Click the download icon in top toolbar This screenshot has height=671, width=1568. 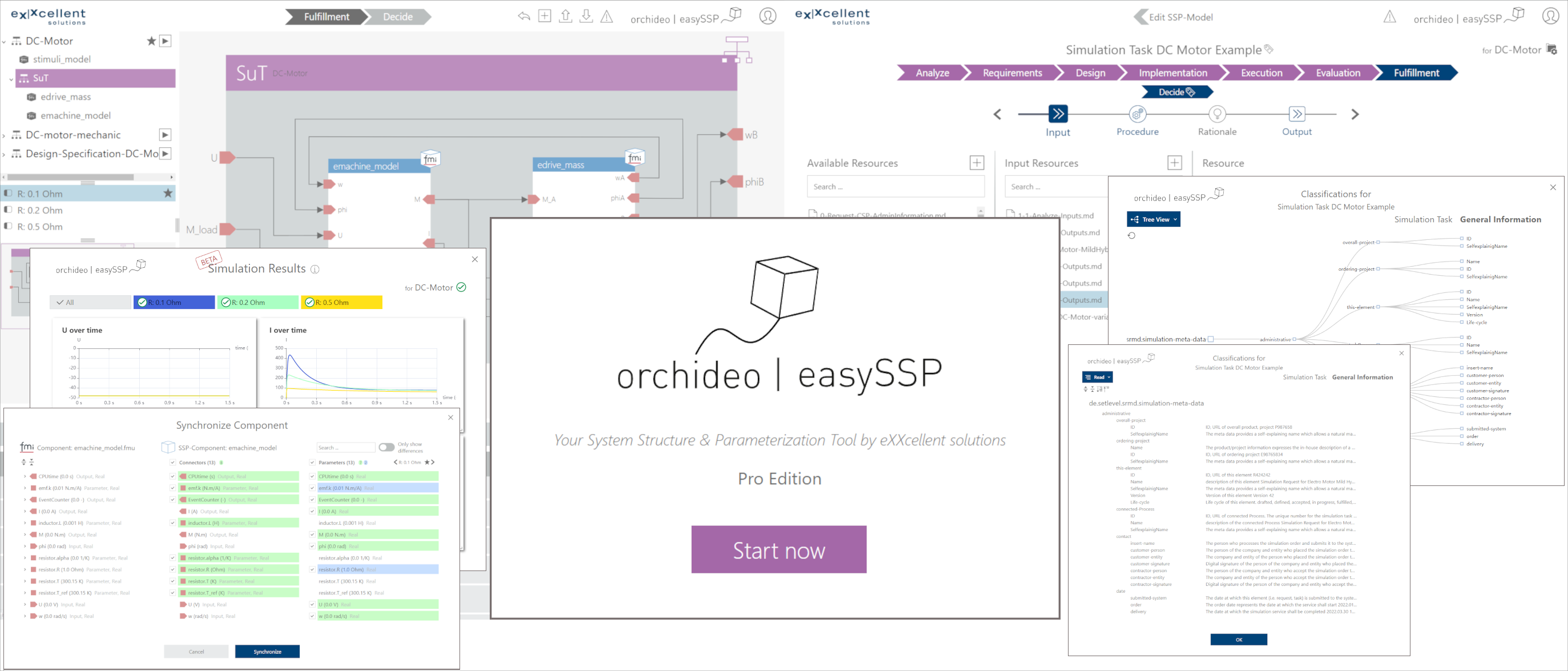(x=586, y=17)
